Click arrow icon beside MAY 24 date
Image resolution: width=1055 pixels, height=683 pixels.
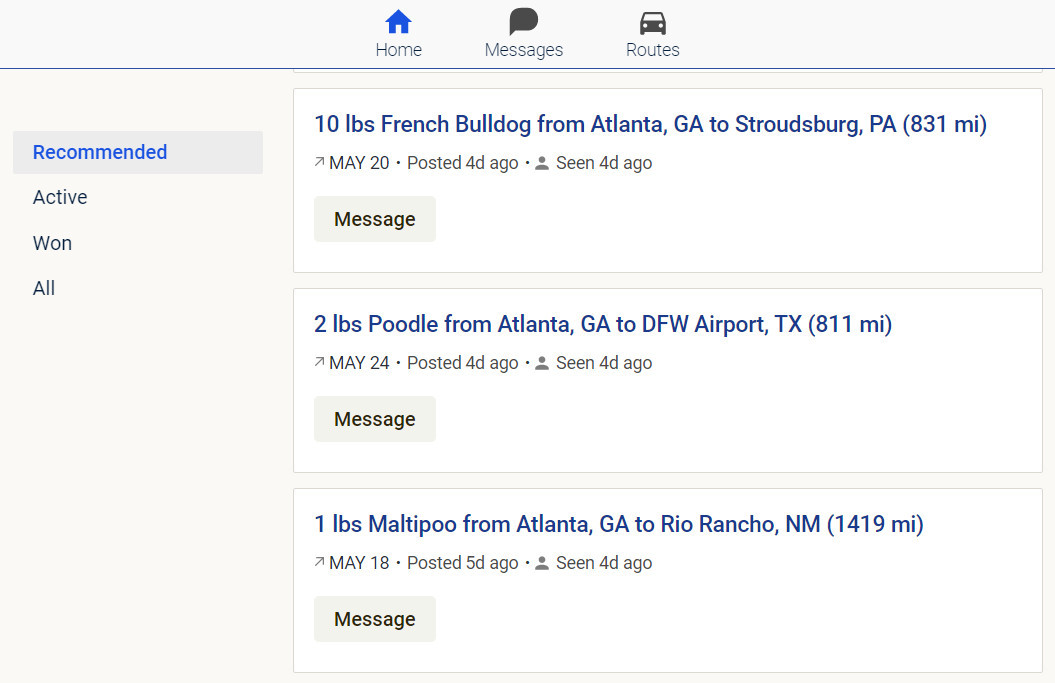click(x=319, y=362)
